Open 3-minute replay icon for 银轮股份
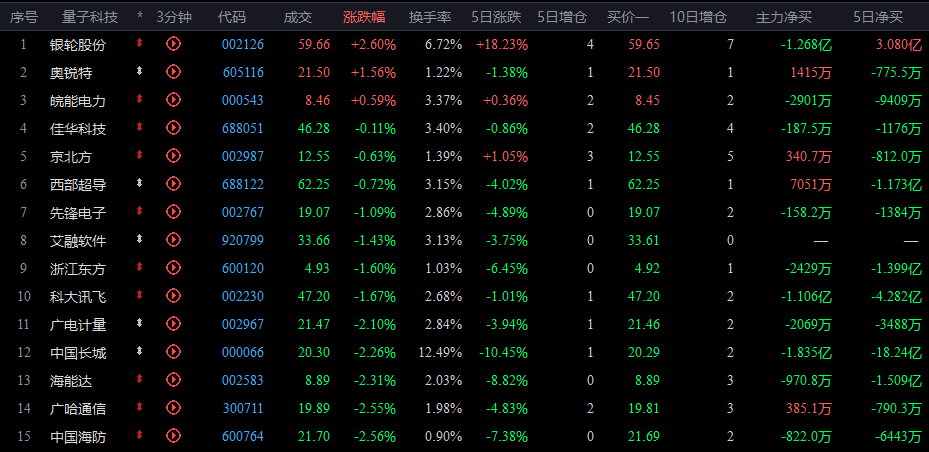 click(173, 43)
